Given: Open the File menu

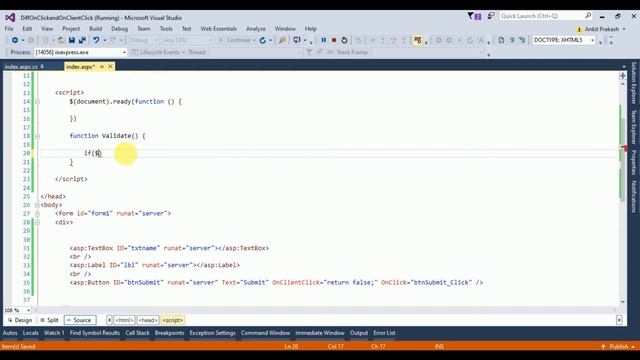Looking at the screenshot, I should [9, 29].
